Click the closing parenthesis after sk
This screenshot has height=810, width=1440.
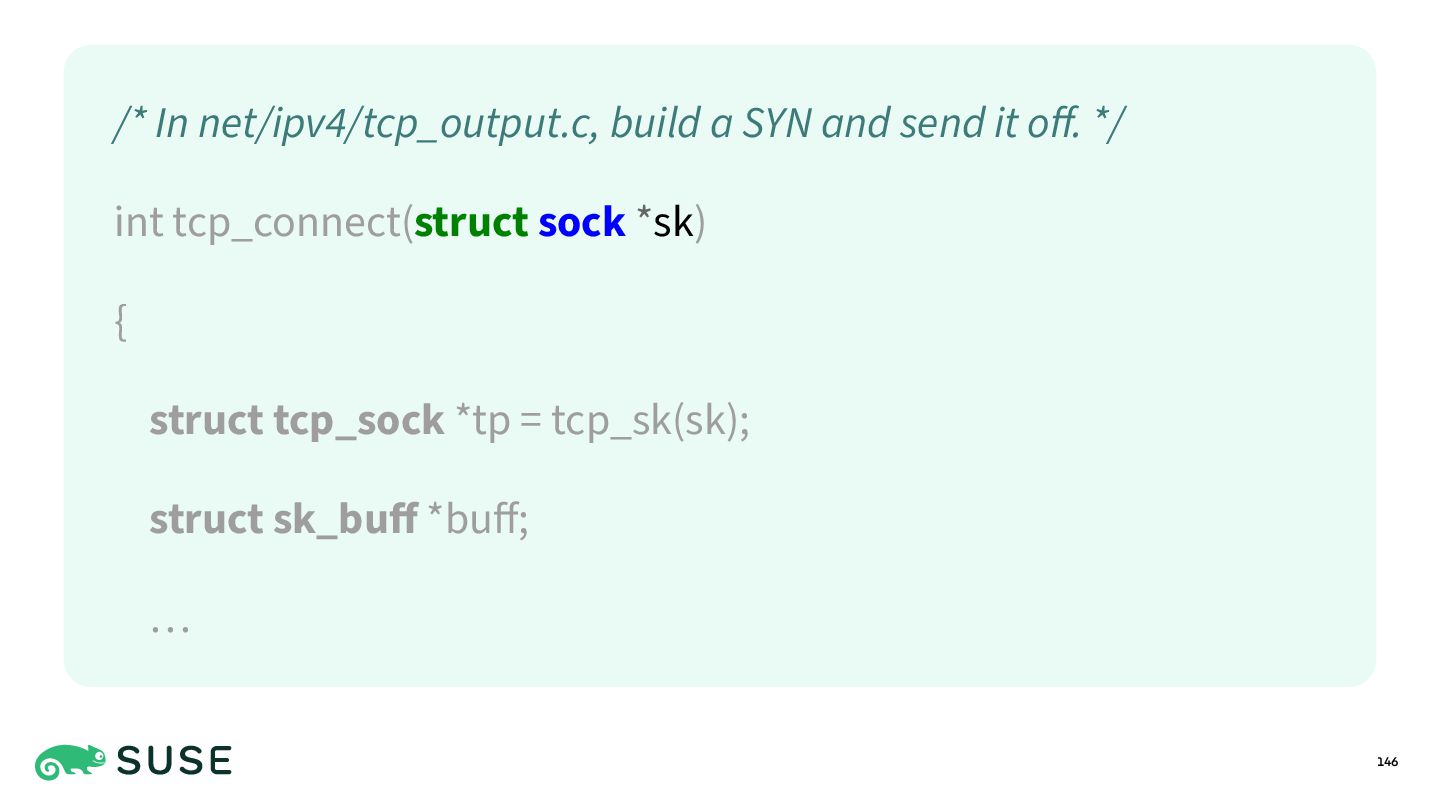click(x=700, y=223)
